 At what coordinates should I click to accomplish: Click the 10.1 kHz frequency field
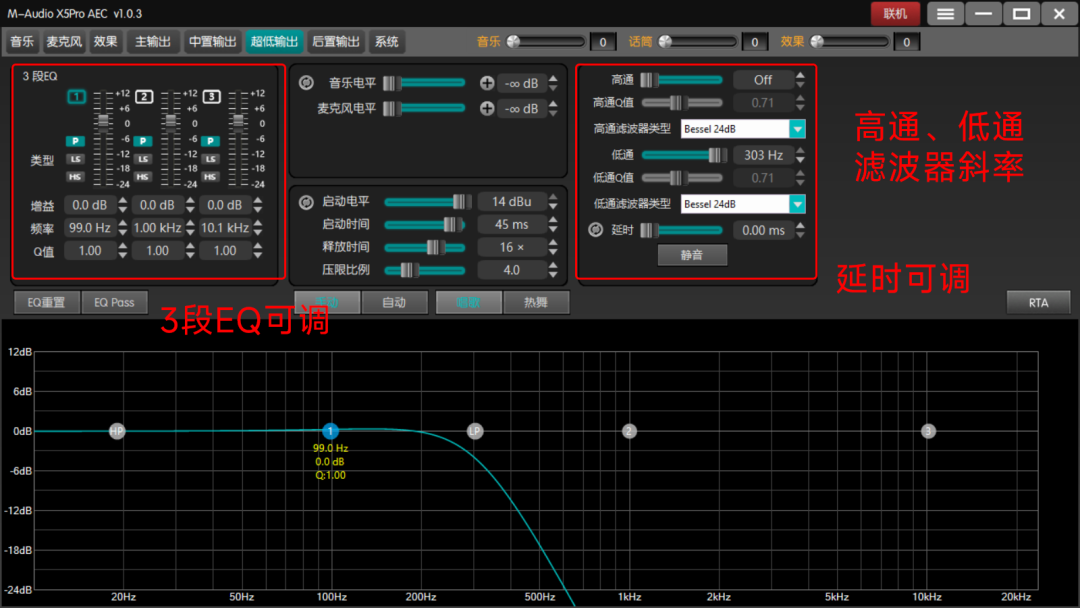pyautogui.click(x=225, y=228)
